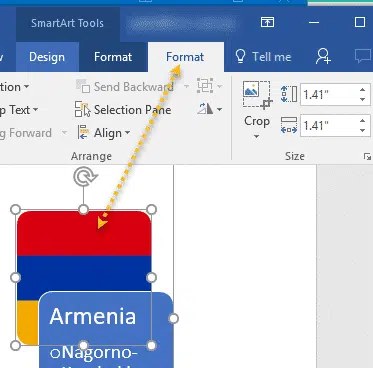Open the Rotate dropdown arrow
373x368 pixels.
click(219, 109)
